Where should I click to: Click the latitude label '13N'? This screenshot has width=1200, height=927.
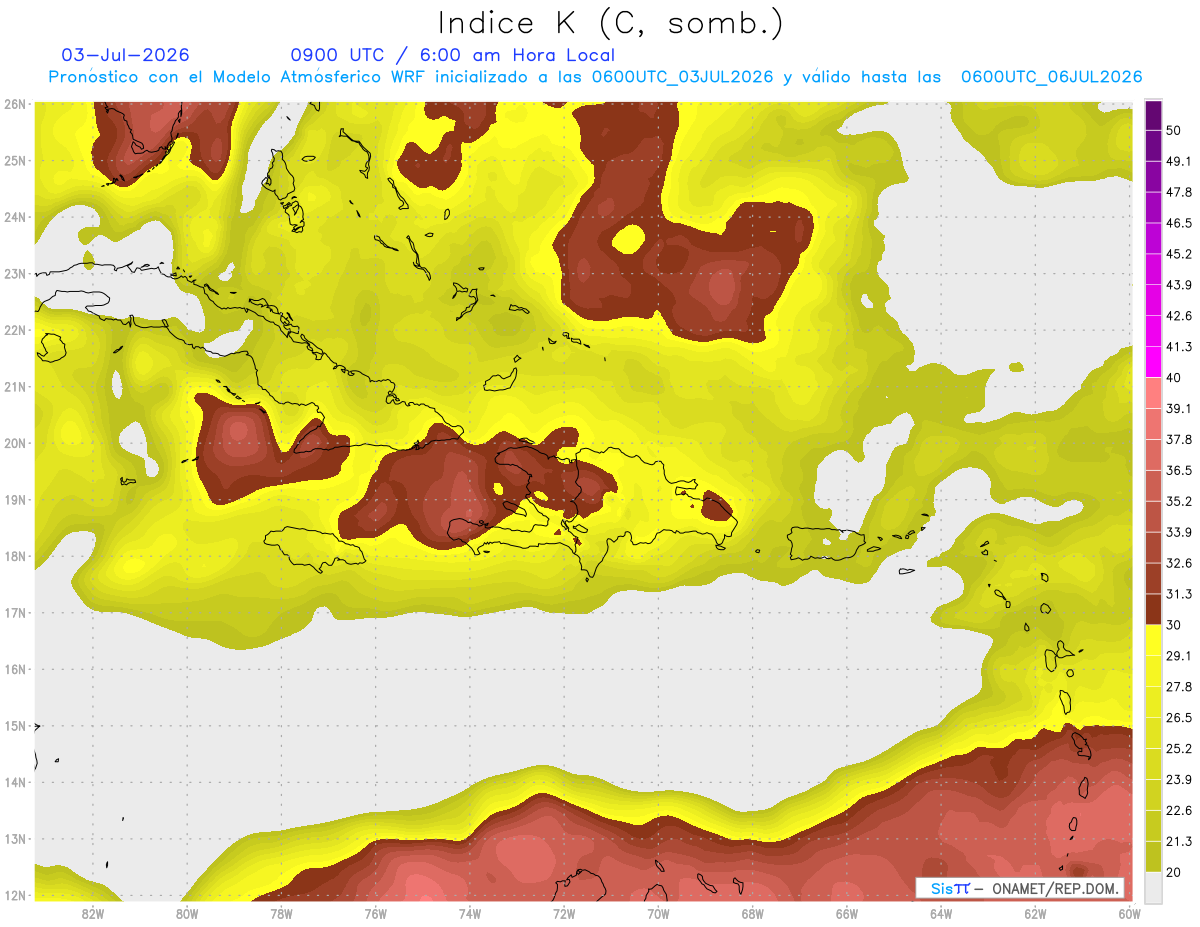[x=14, y=839]
